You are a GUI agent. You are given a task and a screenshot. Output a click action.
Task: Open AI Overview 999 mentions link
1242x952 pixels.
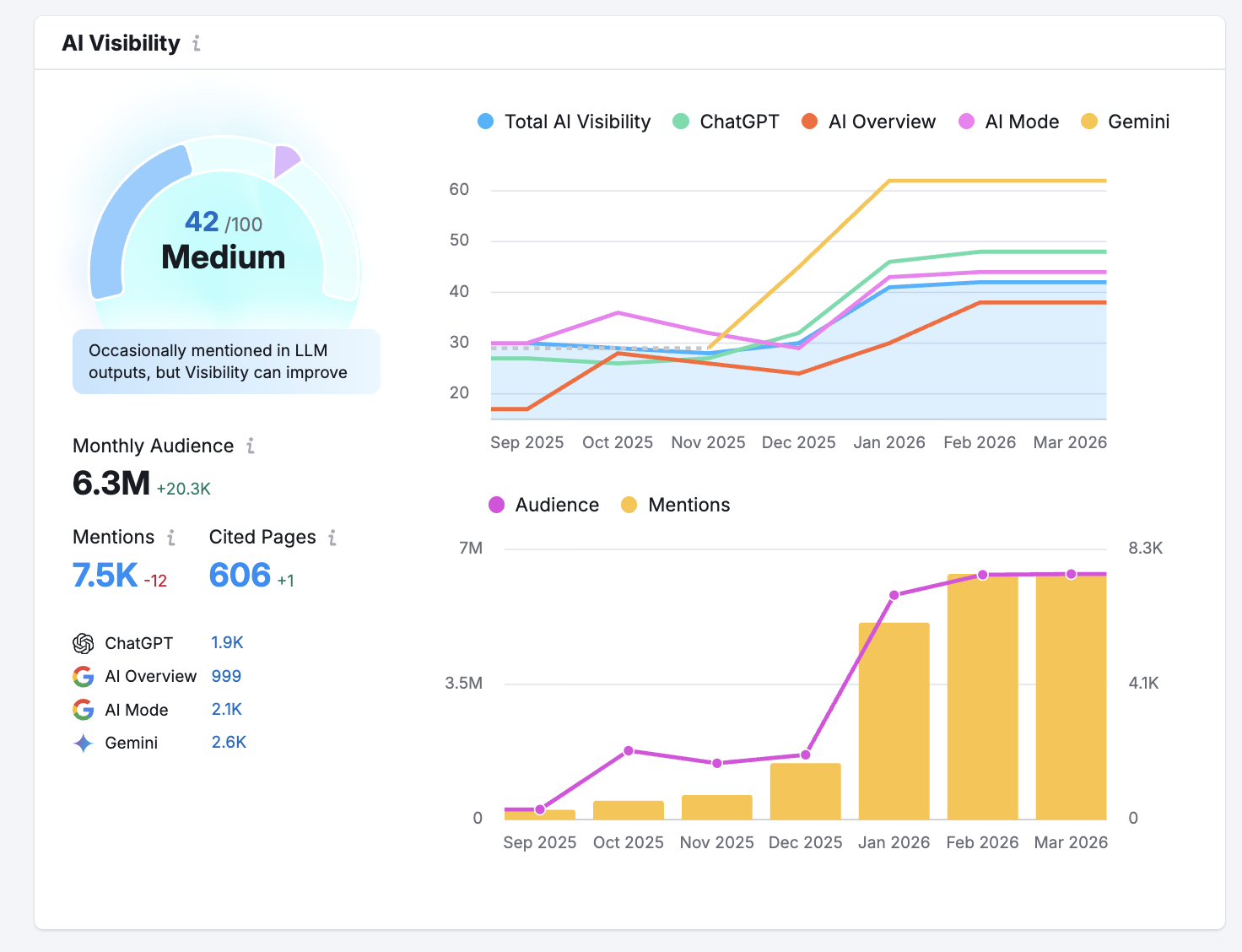coord(226,676)
